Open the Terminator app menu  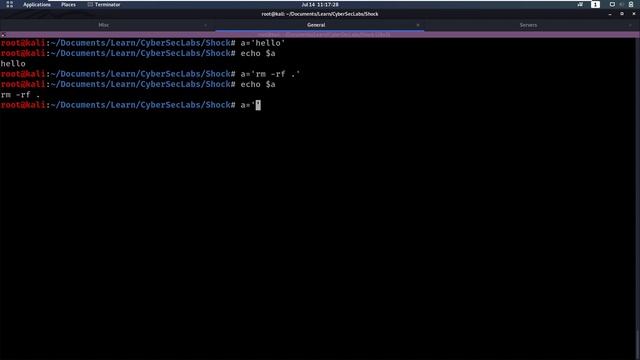(x=104, y=4)
